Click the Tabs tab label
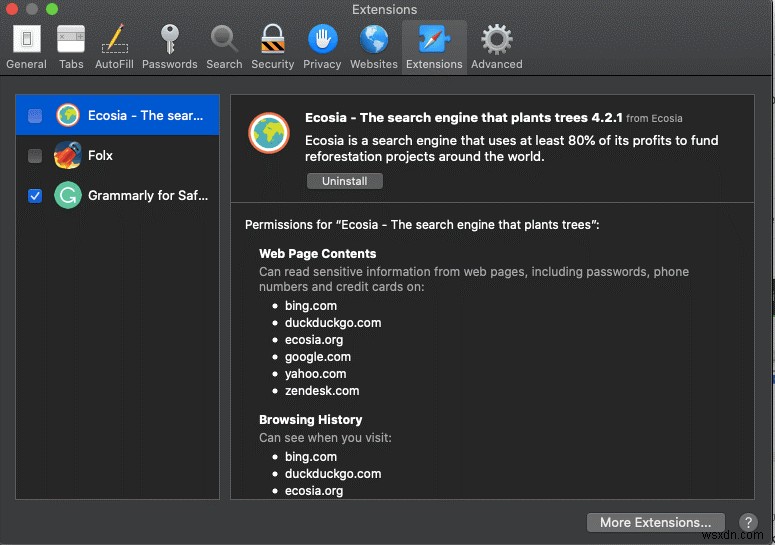This screenshot has width=775, height=545. coord(71,64)
